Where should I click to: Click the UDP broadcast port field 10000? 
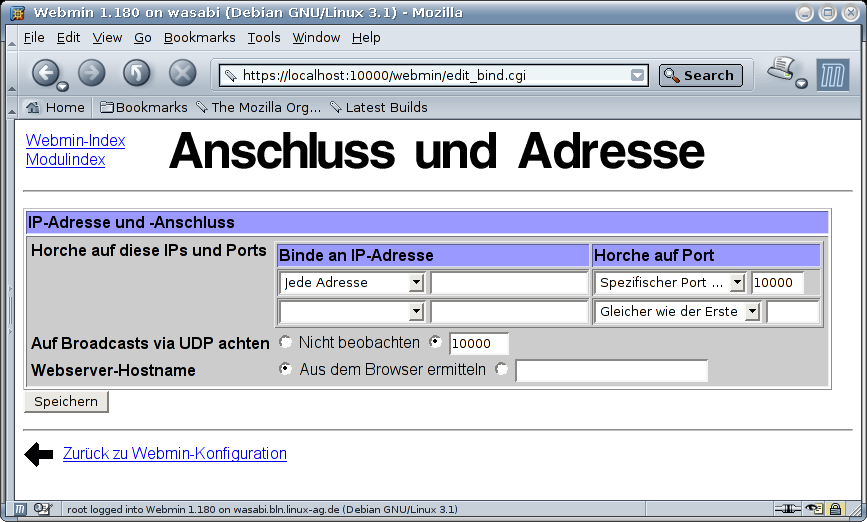click(x=479, y=343)
